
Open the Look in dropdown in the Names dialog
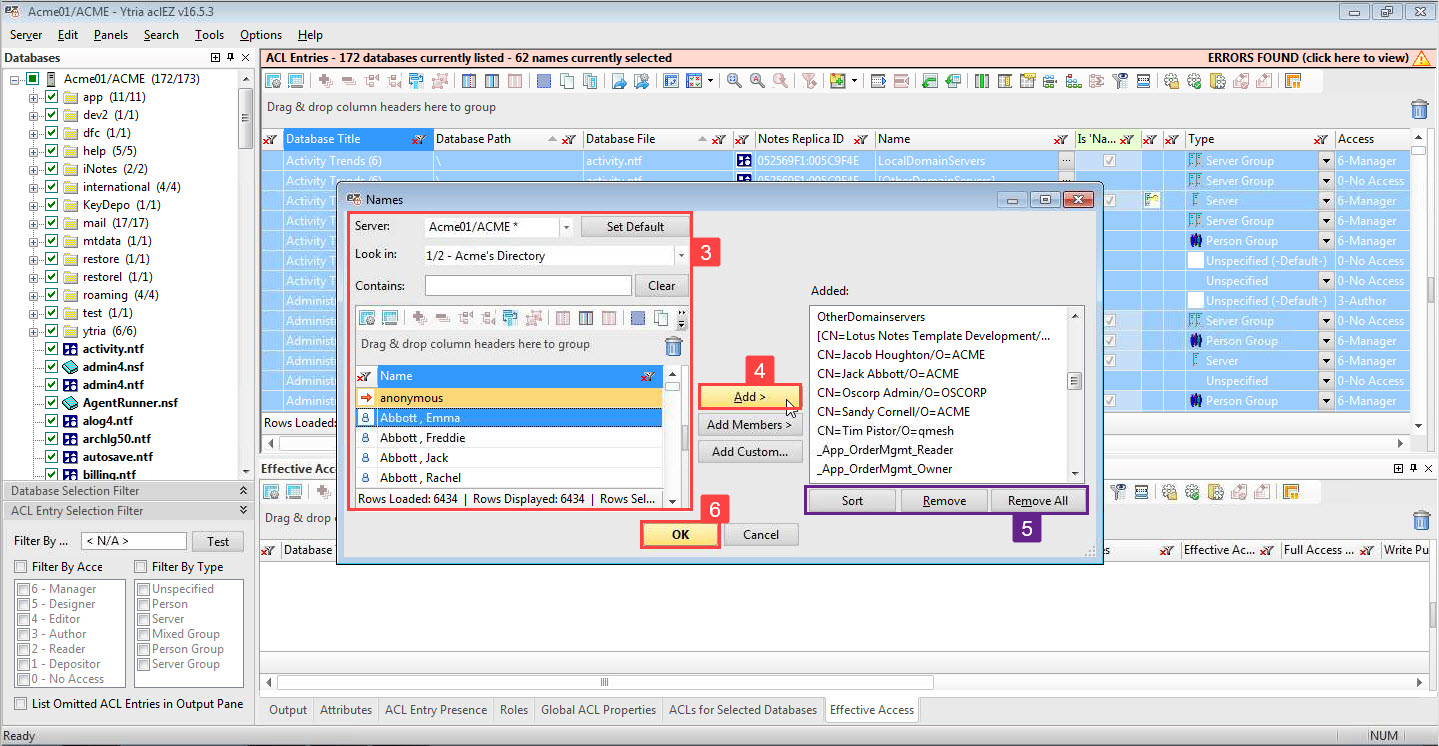[681, 255]
